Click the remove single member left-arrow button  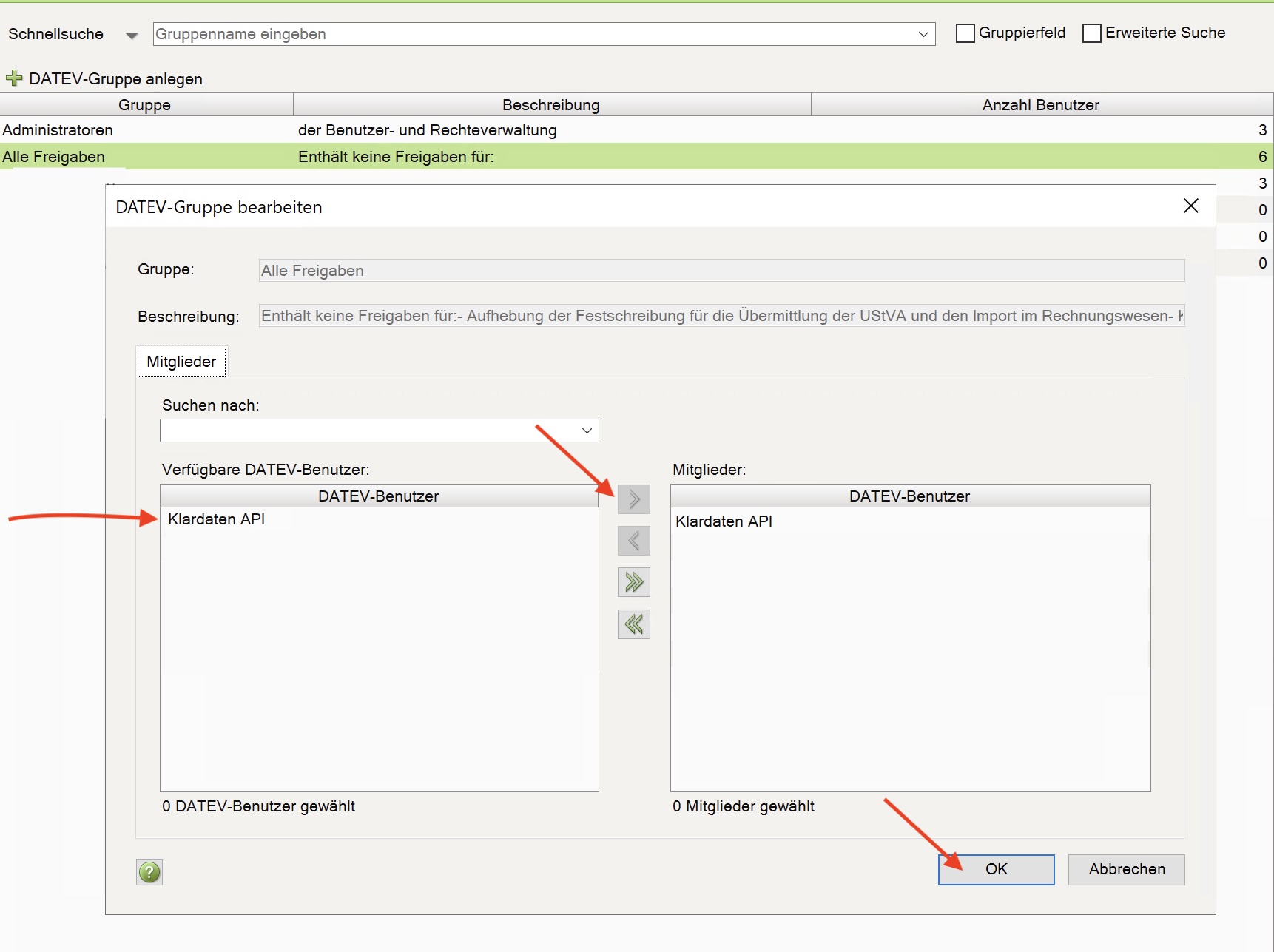634,541
